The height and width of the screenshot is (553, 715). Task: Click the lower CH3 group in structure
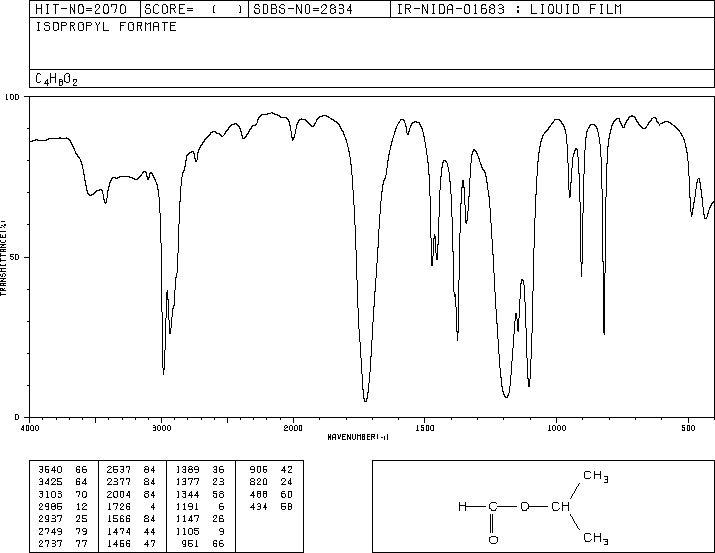point(596,538)
